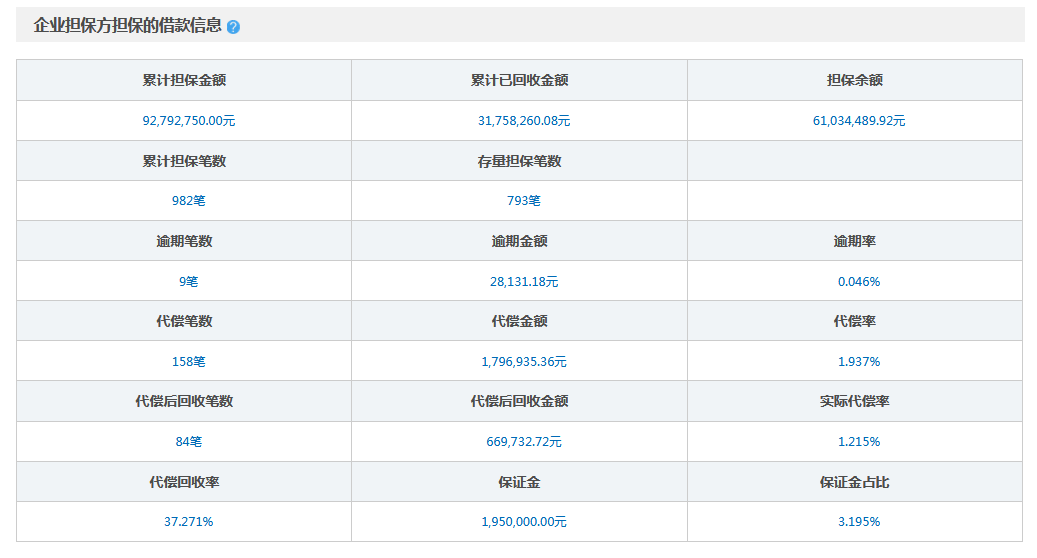Click the 982笔 cumulative guarantee count

click(x=189, y=201)
